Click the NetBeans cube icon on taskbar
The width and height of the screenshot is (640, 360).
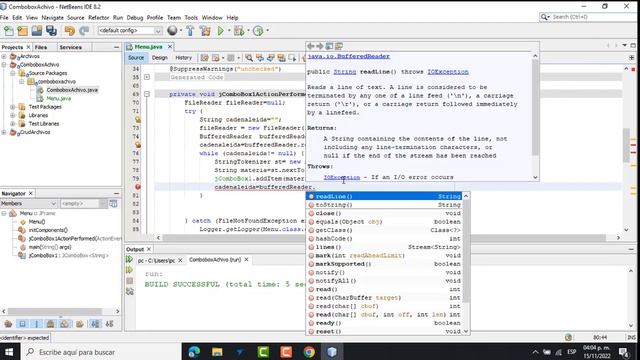pyautogui.click(x=332, y=352)
